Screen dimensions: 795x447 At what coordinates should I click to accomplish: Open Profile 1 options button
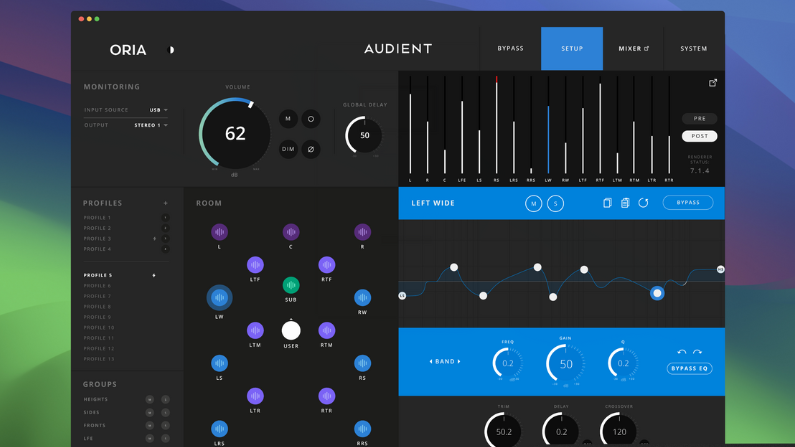click(x=165, y=217)
